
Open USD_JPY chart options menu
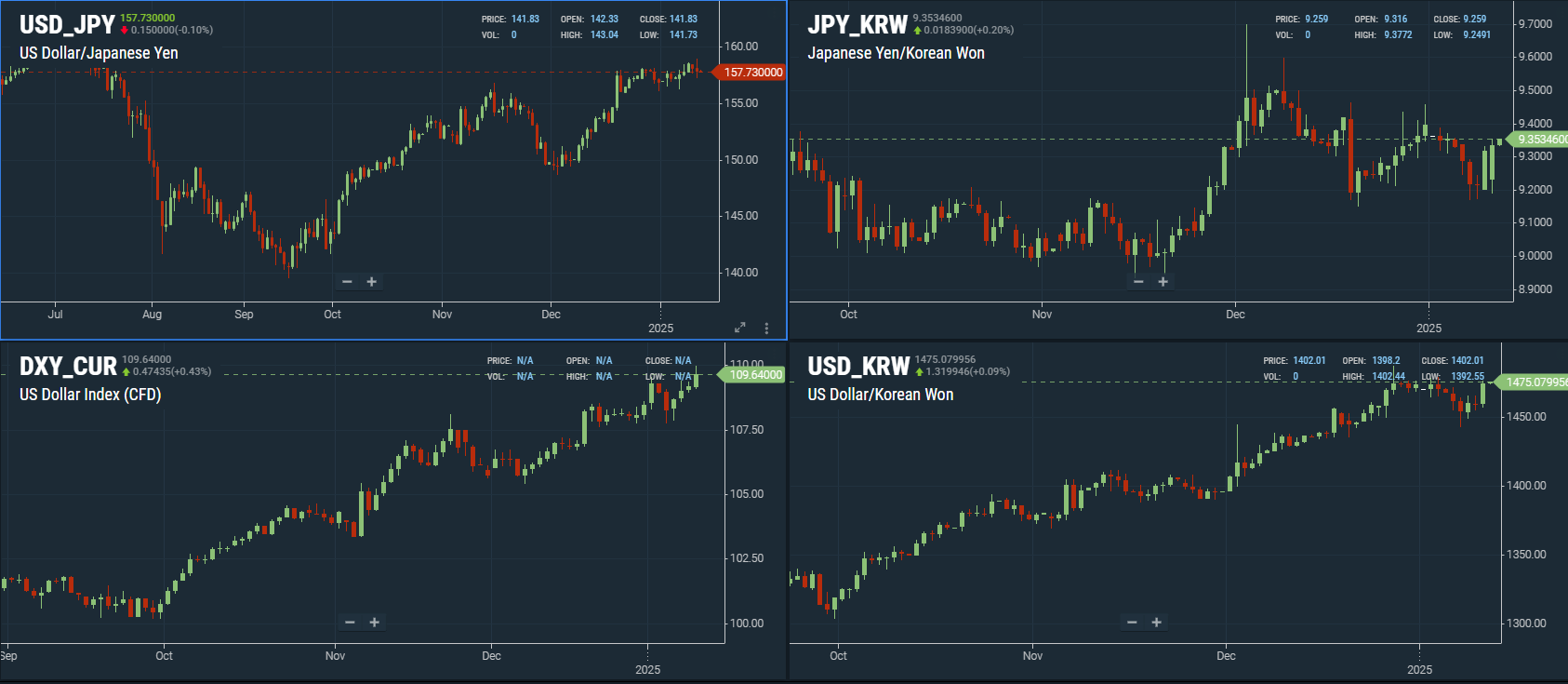(x=766, y=328)
